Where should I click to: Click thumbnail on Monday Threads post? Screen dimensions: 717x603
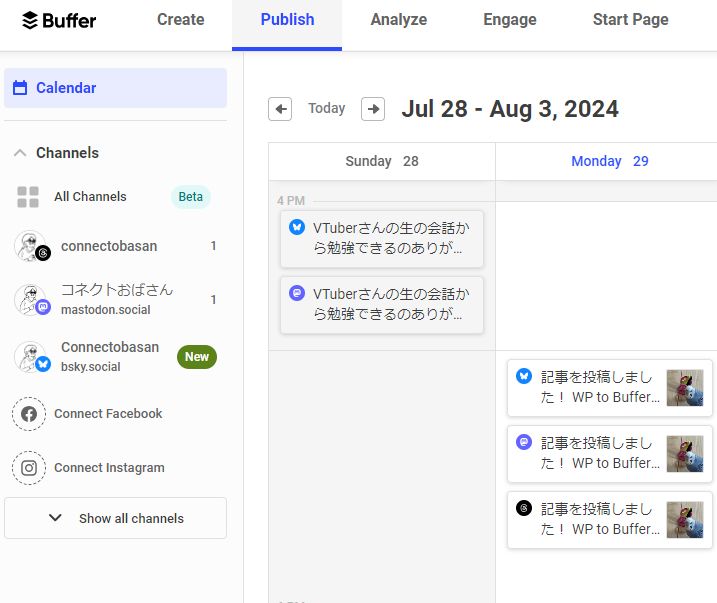[685, 519]
